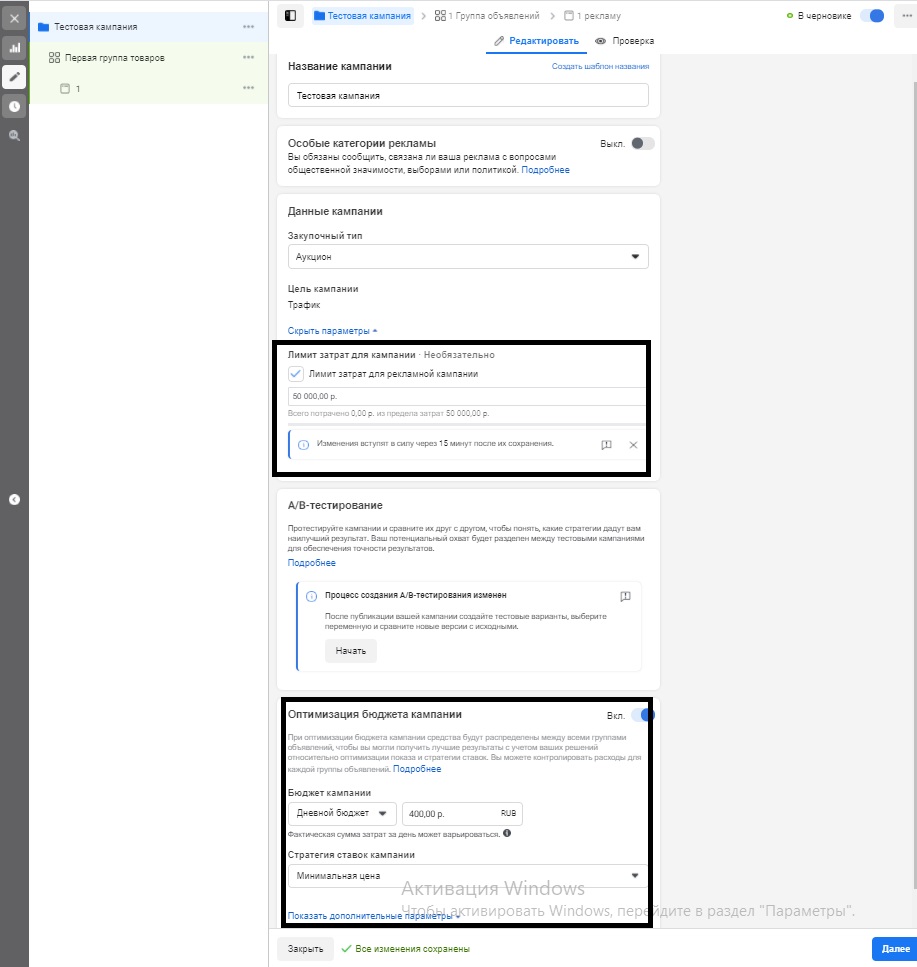The height and width of the screenshot is (967, 917).
Task: Open Подробнее link under Особые категории
Action: click(545, 170)
